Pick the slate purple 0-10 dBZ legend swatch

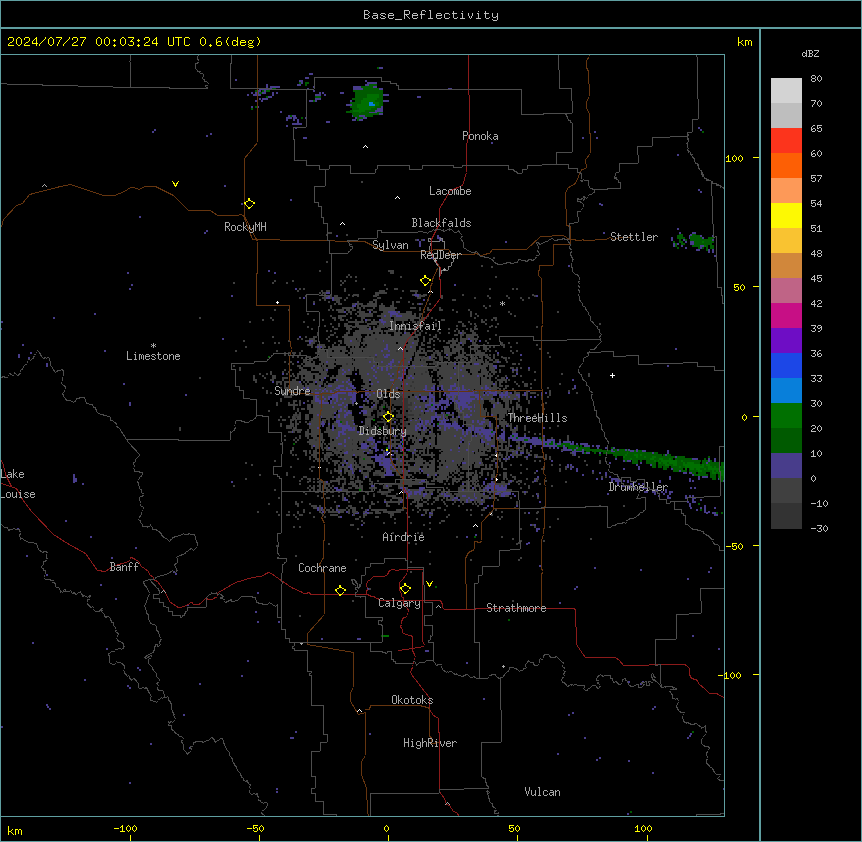pos(786,466)
